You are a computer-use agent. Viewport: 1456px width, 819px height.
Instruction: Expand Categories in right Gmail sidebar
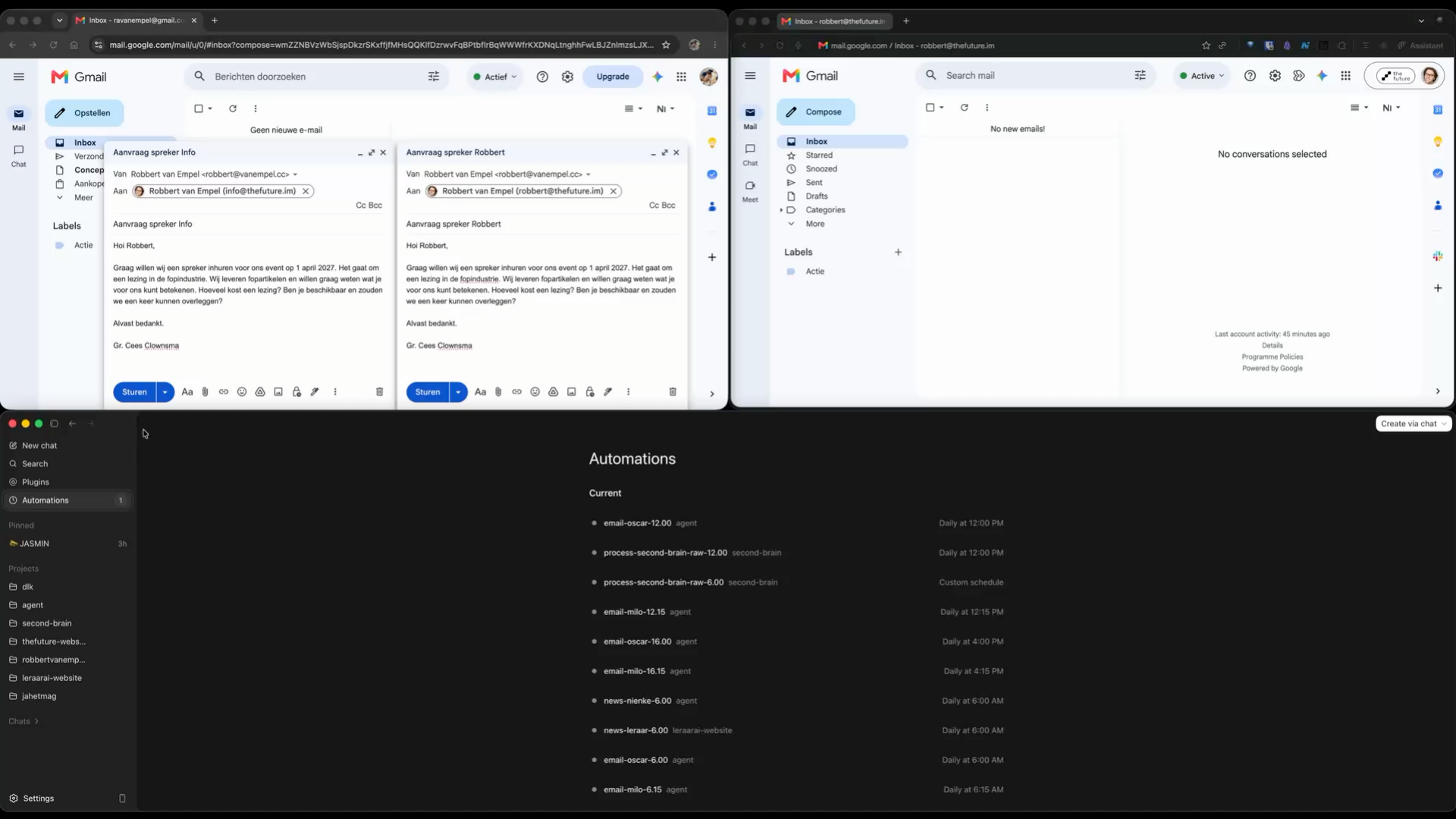pyautogui.click(x=781, y=210)
